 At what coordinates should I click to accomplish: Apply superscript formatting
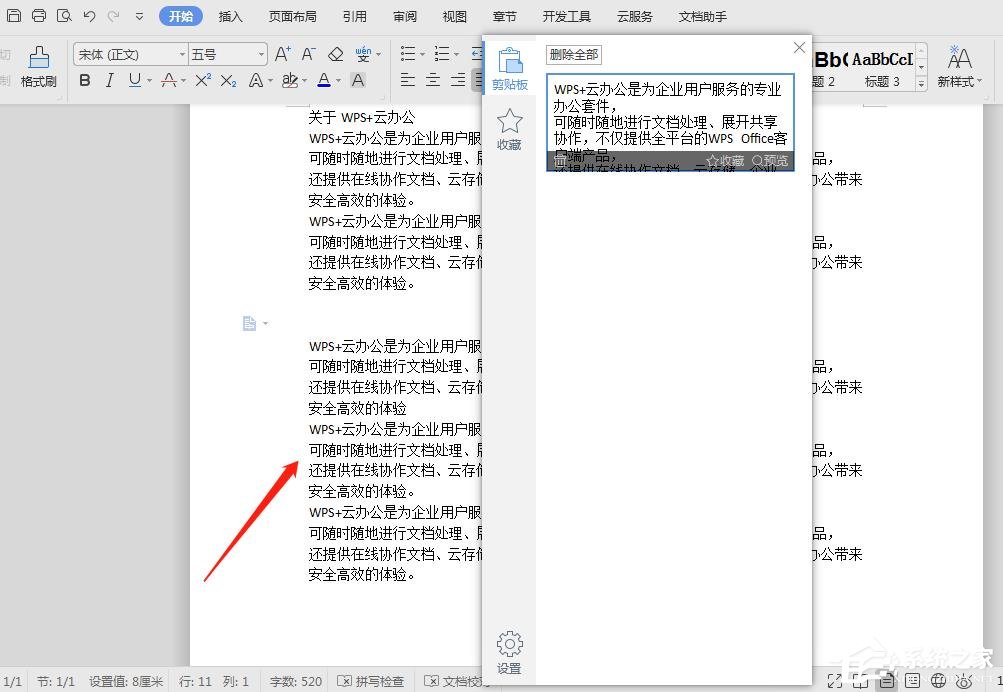pyautogui.click(x=202, y=80)
